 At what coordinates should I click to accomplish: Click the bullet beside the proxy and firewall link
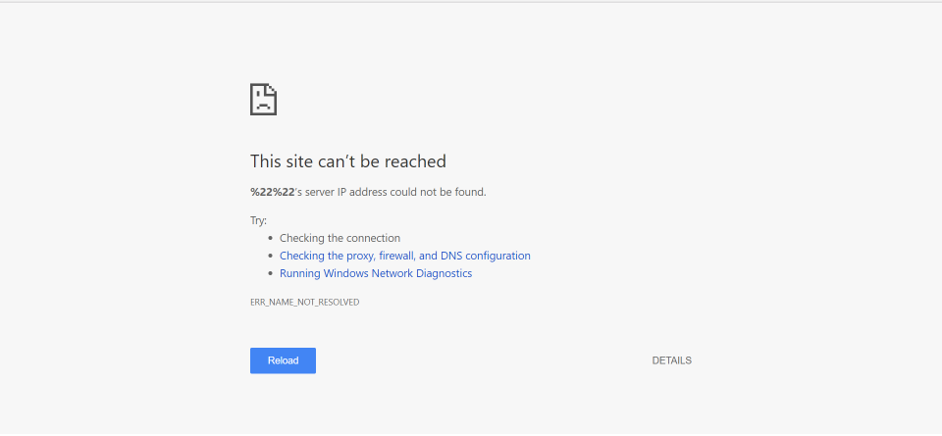[x=270, y=256]
